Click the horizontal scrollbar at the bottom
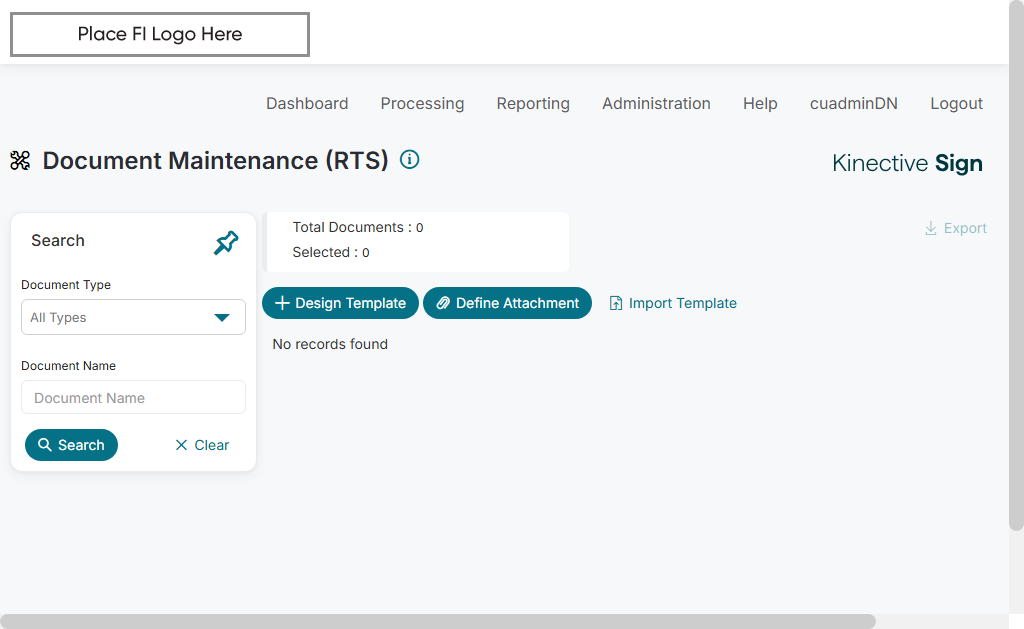The width and height of the screenshot is (1024, 629). click(x=438, y=621)
